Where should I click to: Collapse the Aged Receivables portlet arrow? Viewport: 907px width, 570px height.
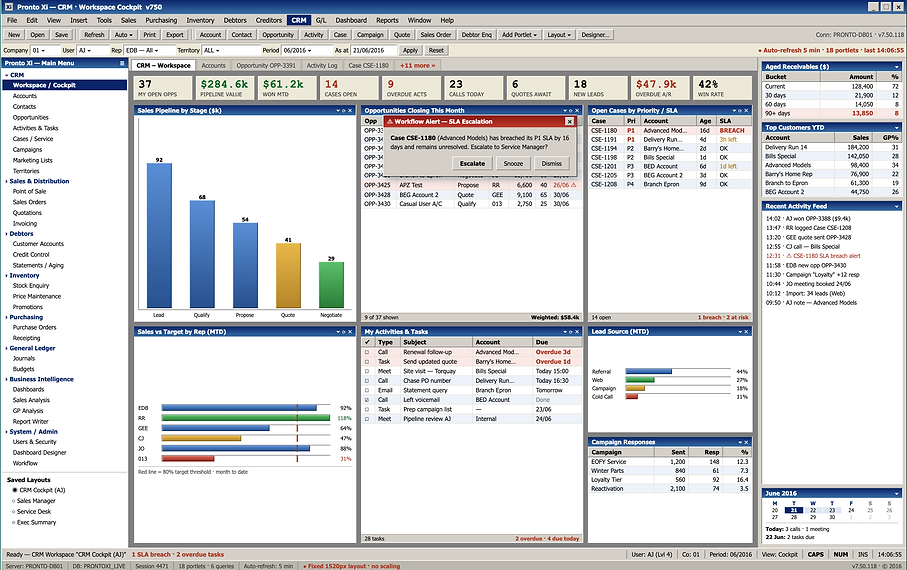click(x=897, y=67)
